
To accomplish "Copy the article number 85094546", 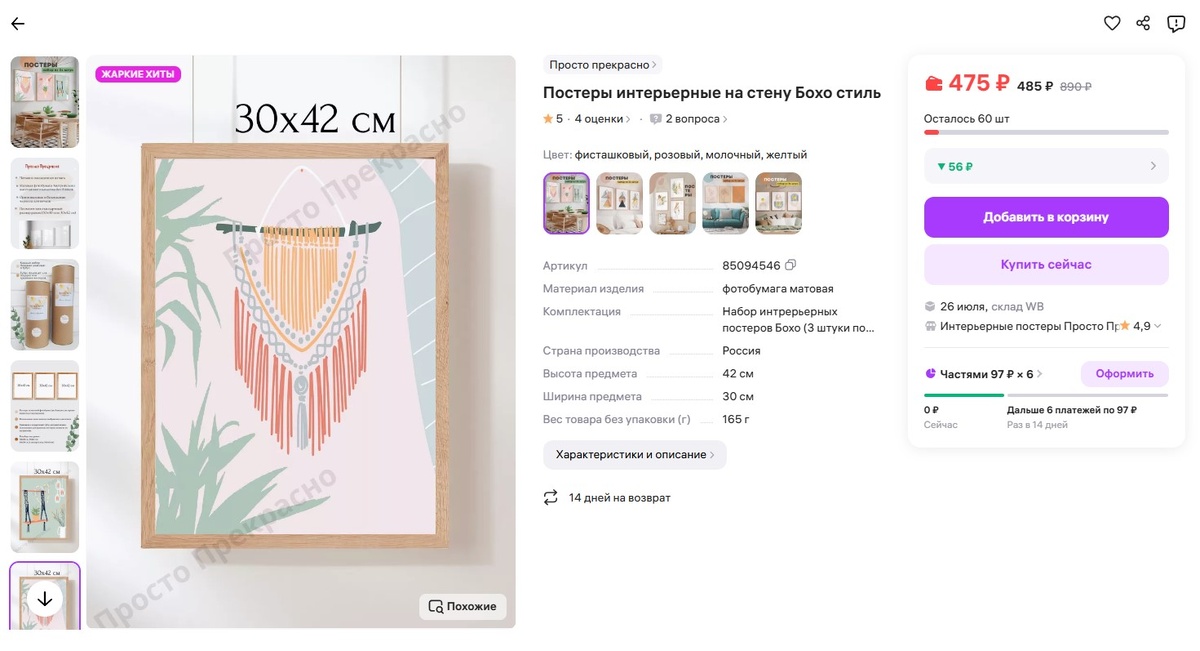I will (791, 266).
